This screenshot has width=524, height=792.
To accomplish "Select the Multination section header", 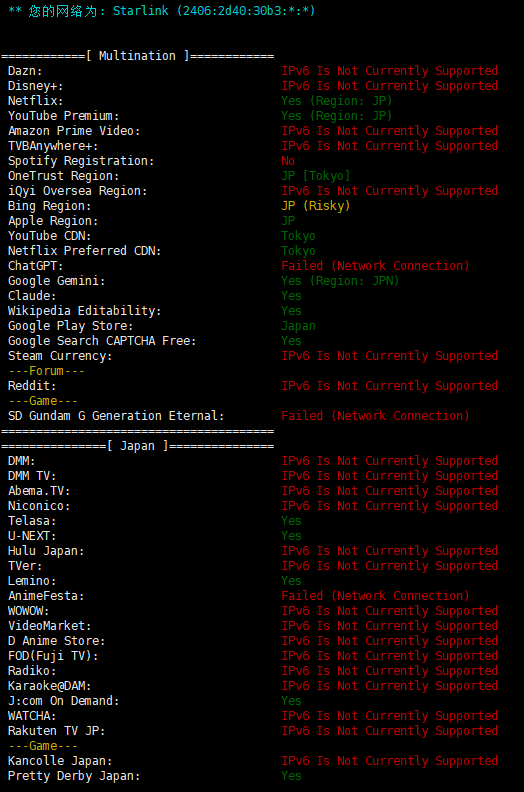I will (137, 56).
